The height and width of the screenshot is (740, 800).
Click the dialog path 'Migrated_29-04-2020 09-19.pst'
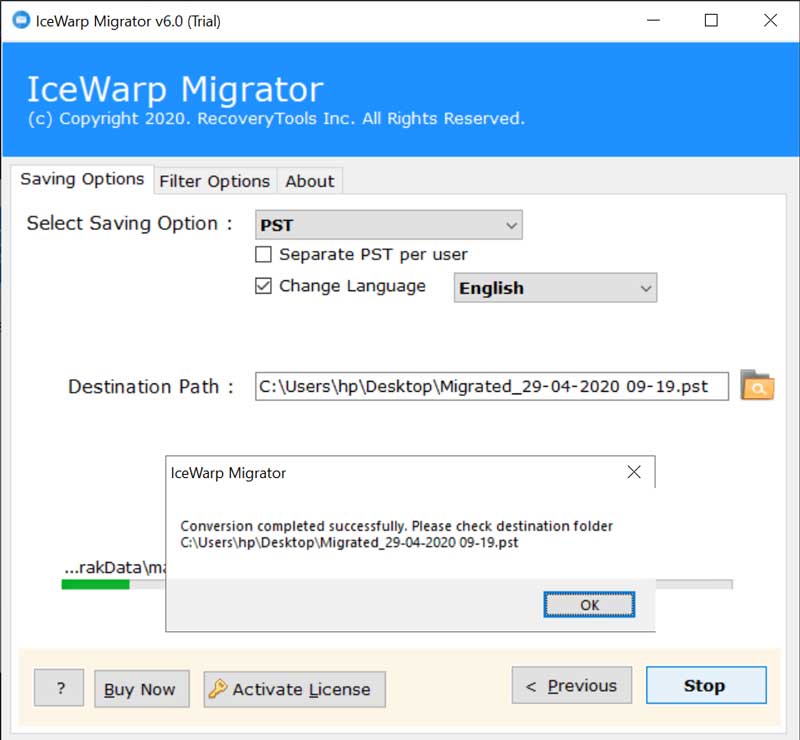click(419, 542)
